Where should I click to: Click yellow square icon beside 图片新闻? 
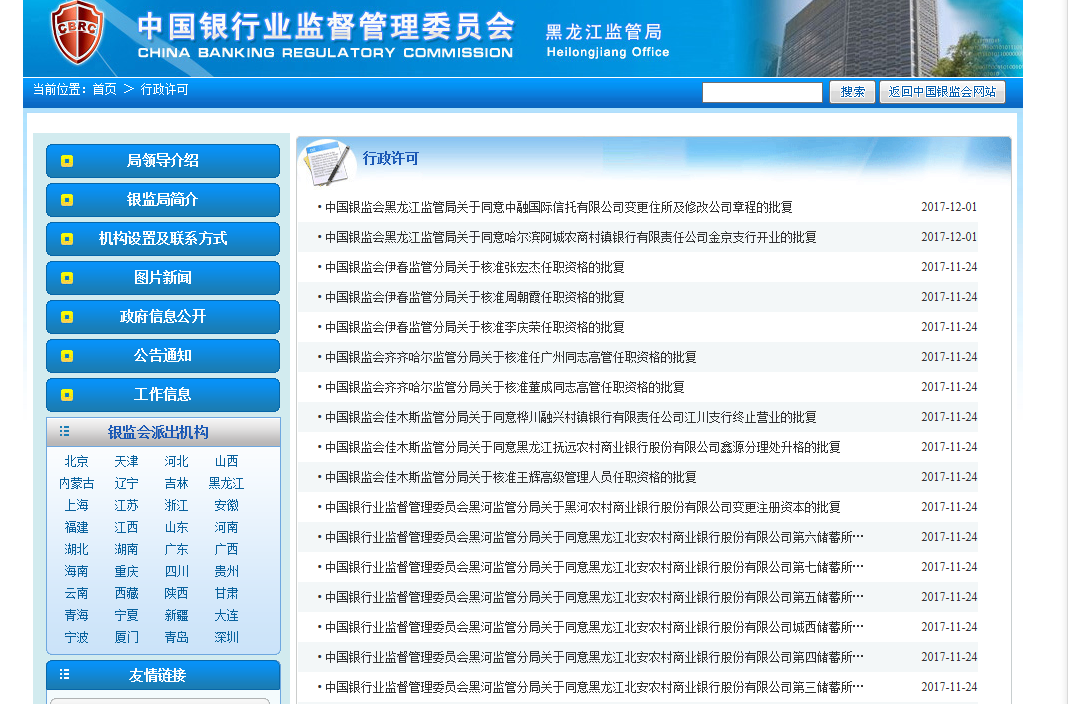click(67, 278)
